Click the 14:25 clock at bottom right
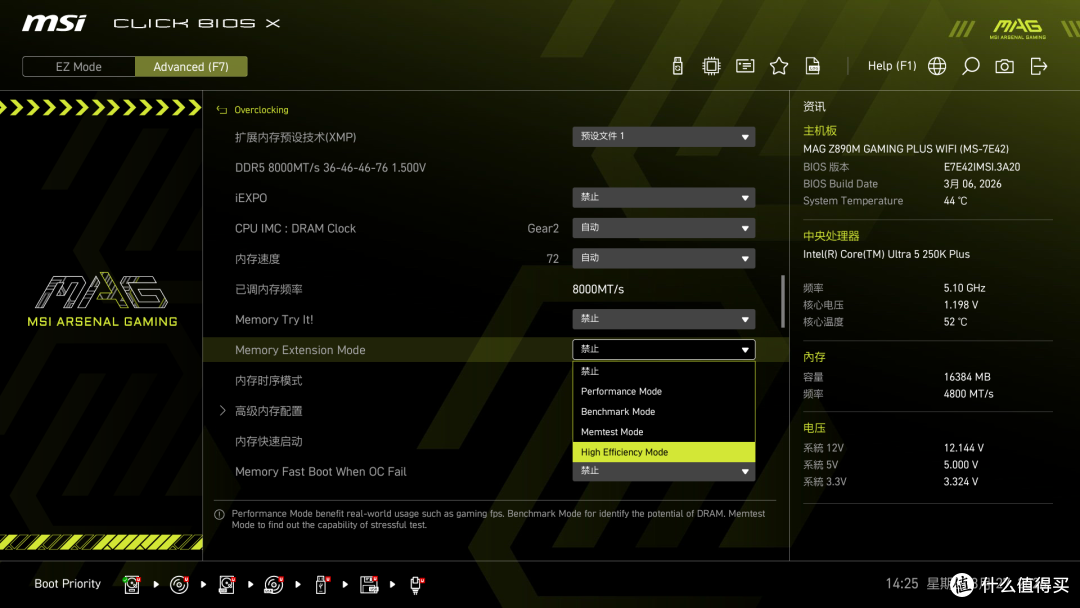Viewport: 1080px width, 608px height. click(x=902, y=584)
